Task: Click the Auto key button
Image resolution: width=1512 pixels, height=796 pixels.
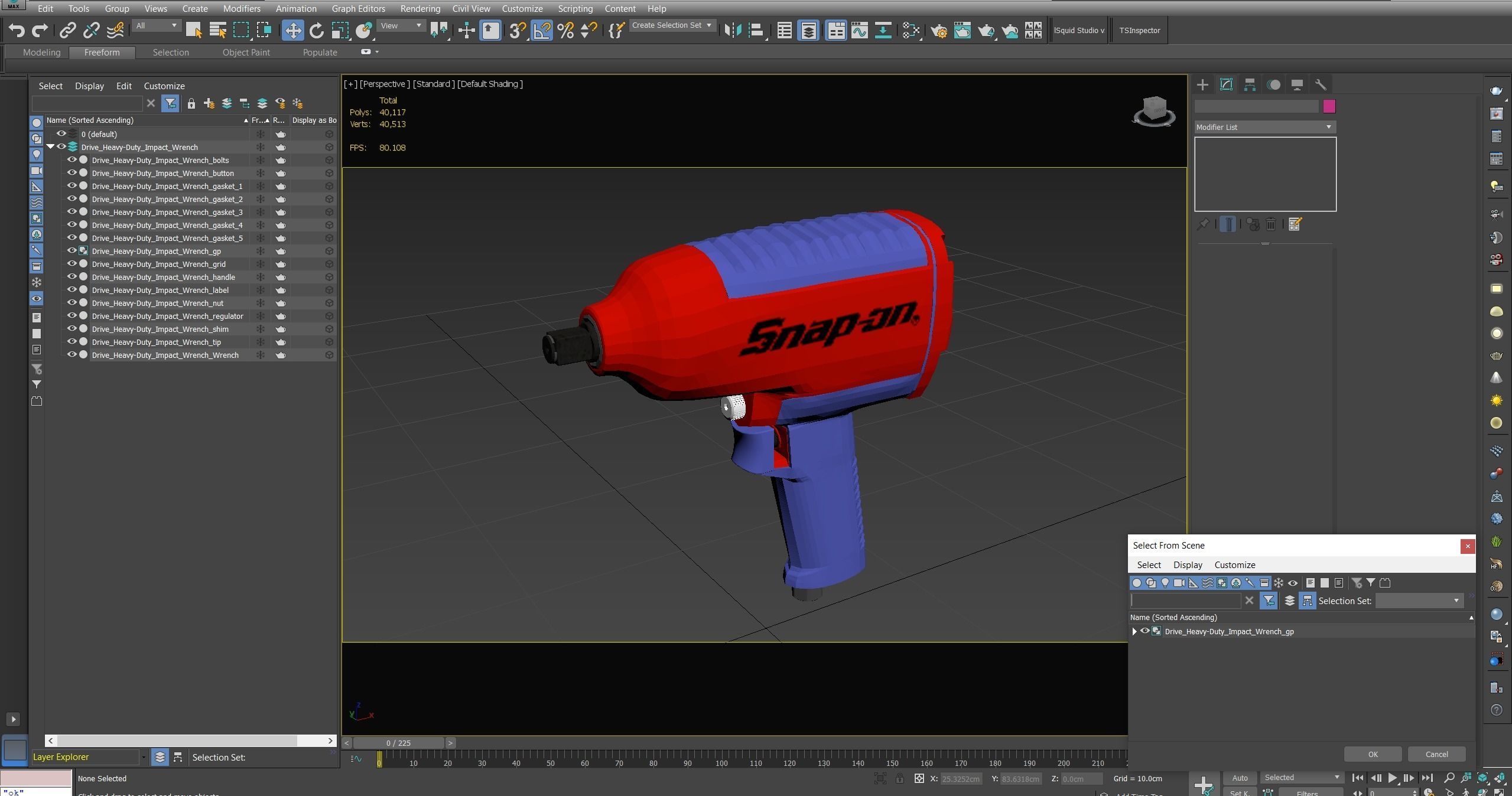Action: pyautogui.click(x=1240, y=778)
